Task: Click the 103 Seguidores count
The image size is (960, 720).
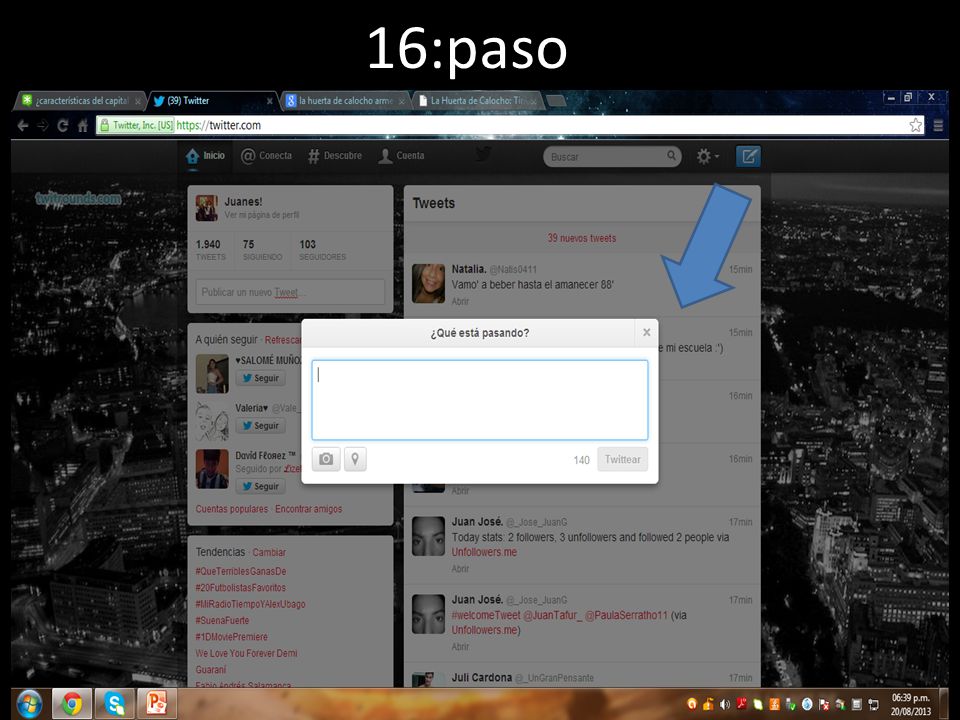Action: tap(322, 249)
